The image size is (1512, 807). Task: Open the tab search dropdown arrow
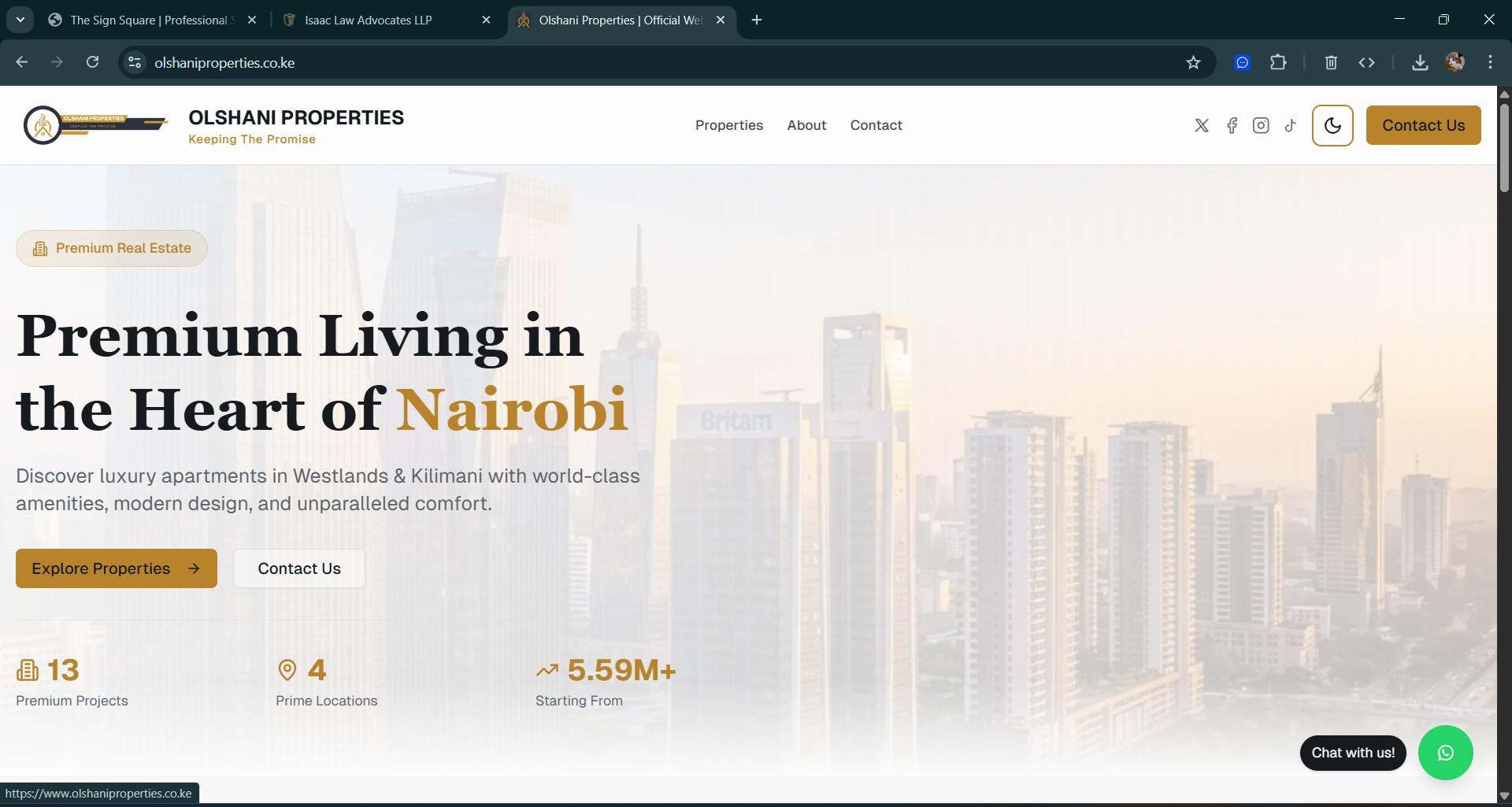(20, 20)
